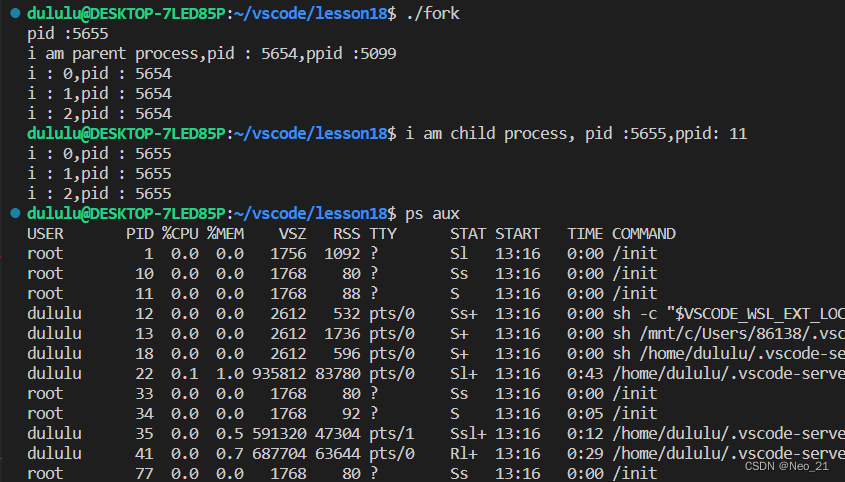Click the PID column header

click(140, 233)
